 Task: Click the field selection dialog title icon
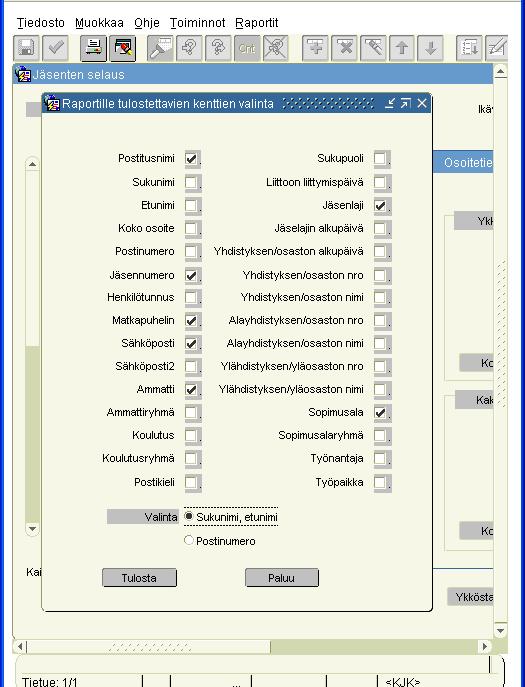[52, 103]
